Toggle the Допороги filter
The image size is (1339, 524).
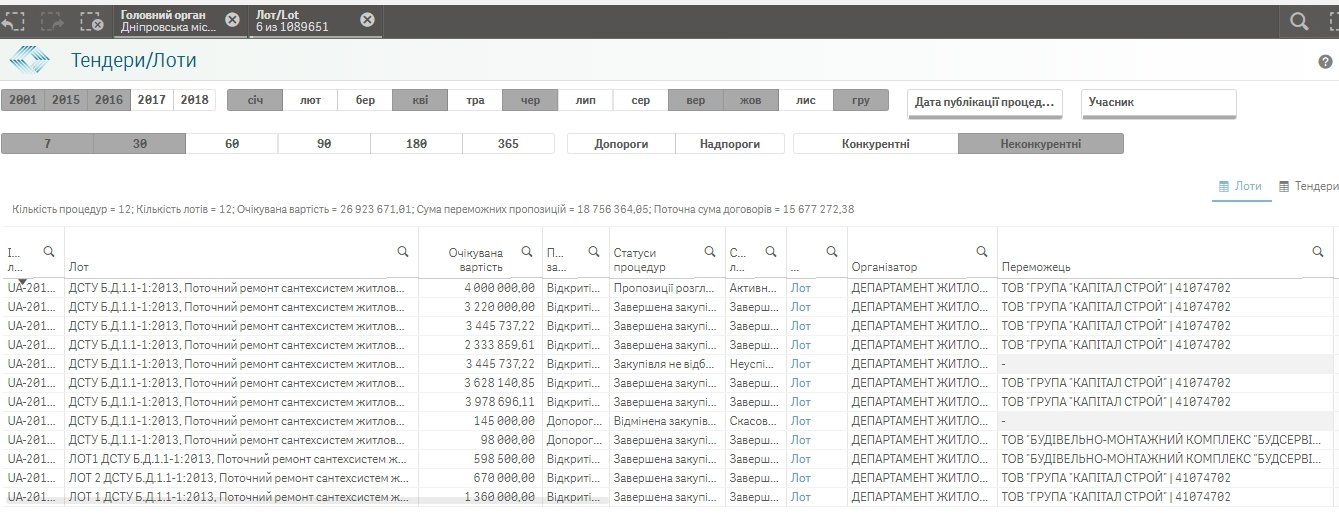pos(620,144)
